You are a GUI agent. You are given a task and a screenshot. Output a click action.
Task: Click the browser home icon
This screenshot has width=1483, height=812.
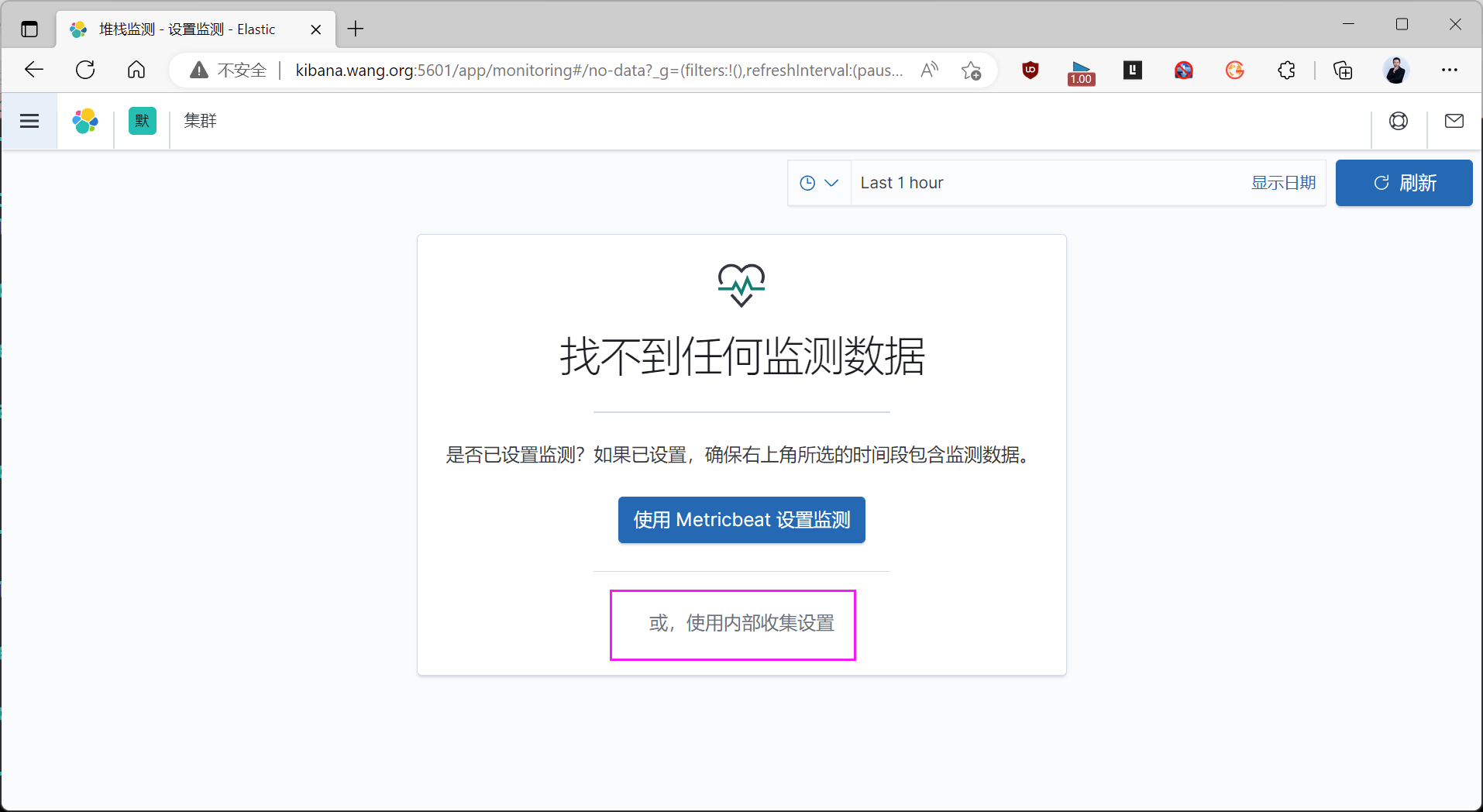136,70
